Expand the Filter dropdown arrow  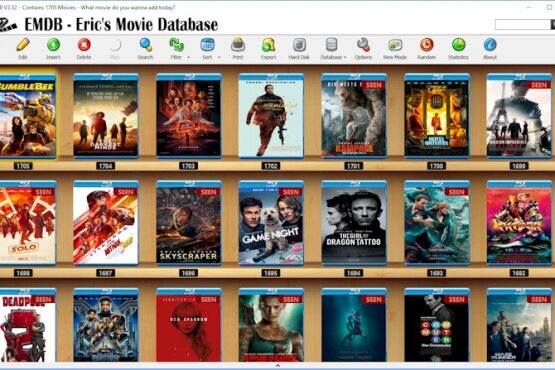(188, 57)
